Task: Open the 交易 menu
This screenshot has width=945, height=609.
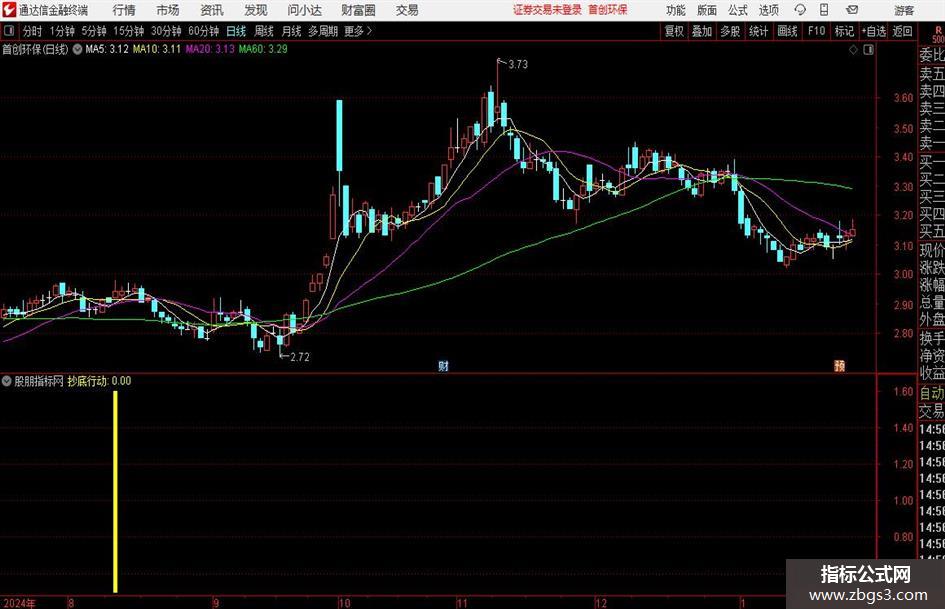Action: coord(407,10)
